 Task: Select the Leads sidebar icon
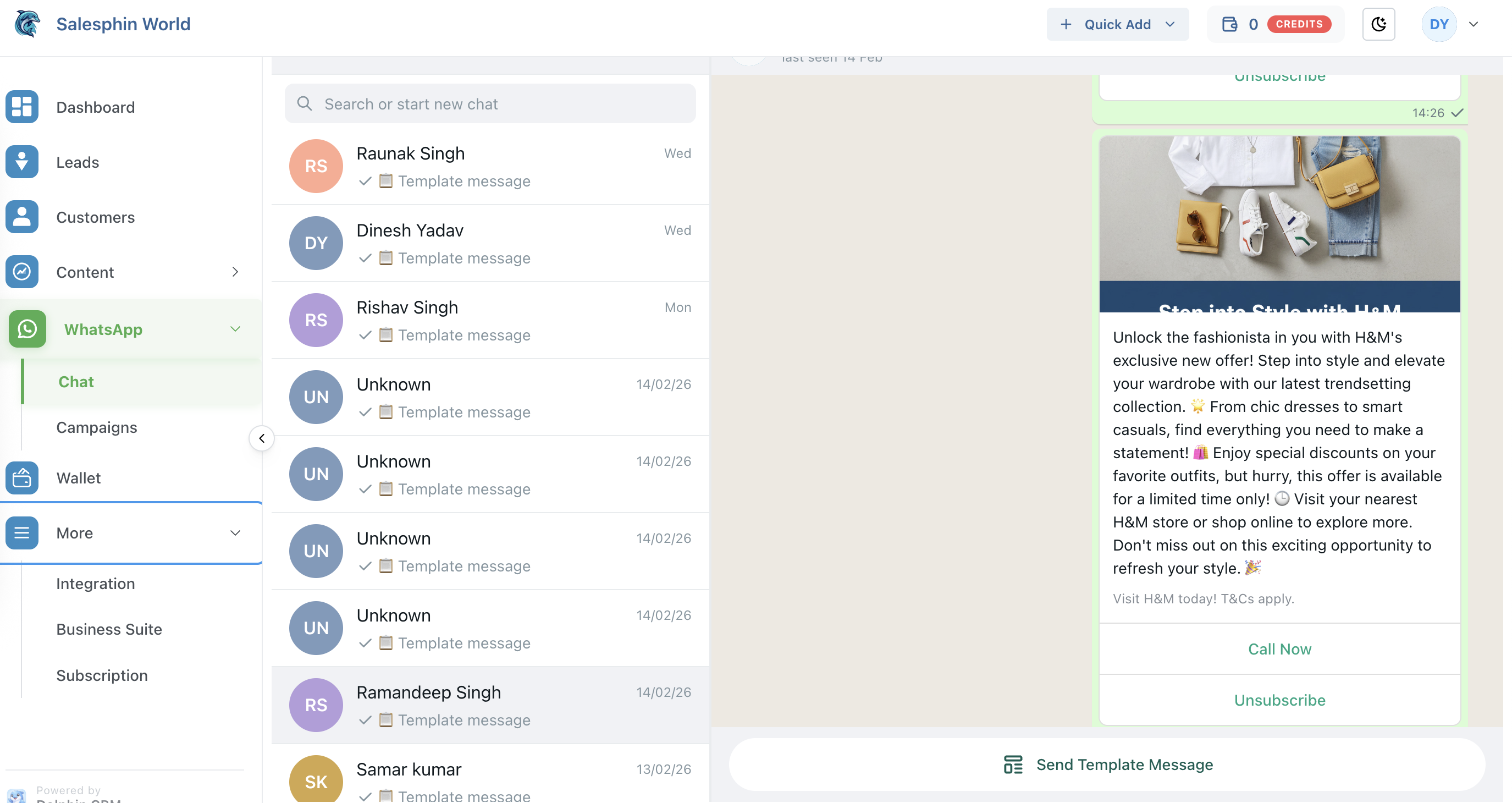21,162
